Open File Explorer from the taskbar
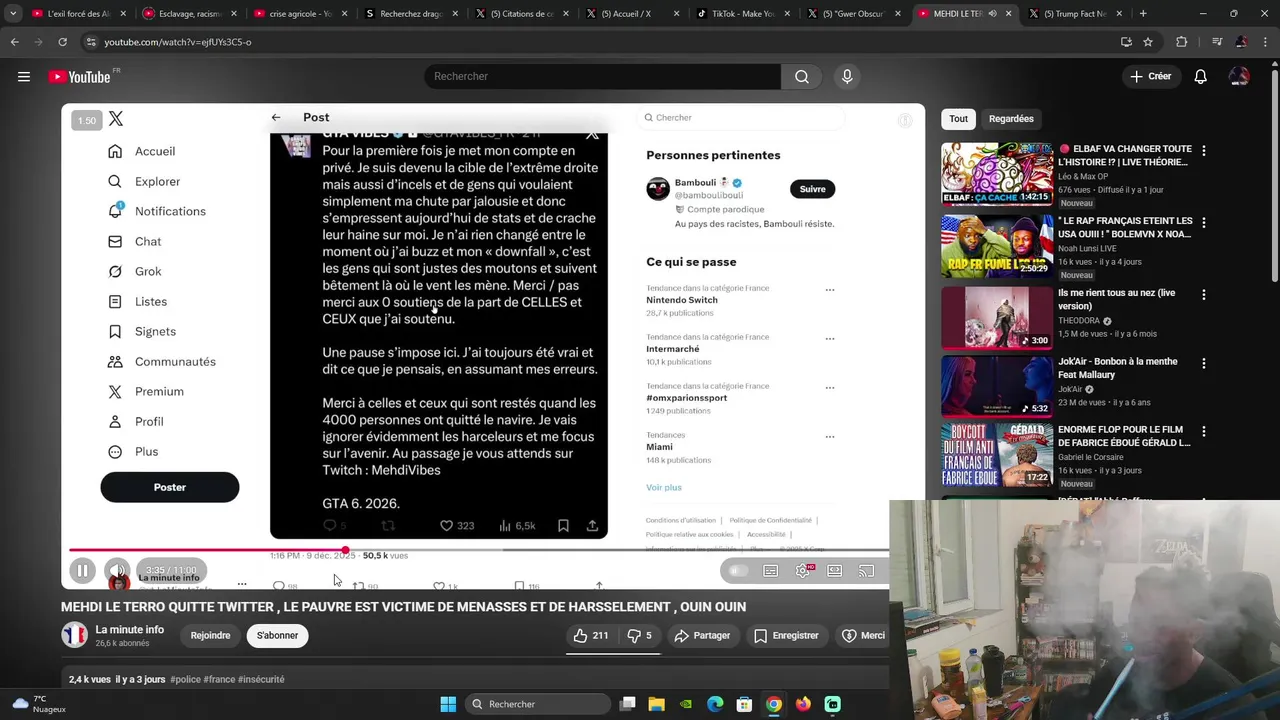 [656, 704]
